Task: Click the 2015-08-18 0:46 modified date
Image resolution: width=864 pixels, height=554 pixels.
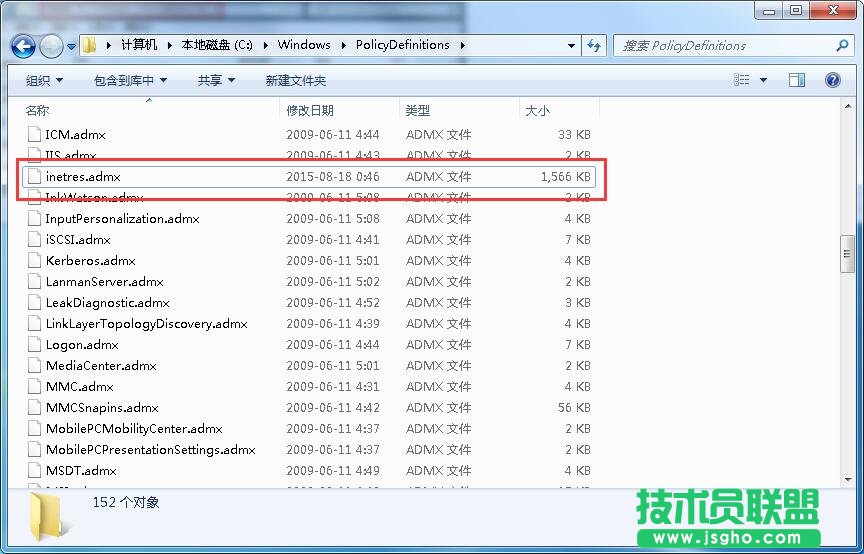Action: (x=333, y=176)
